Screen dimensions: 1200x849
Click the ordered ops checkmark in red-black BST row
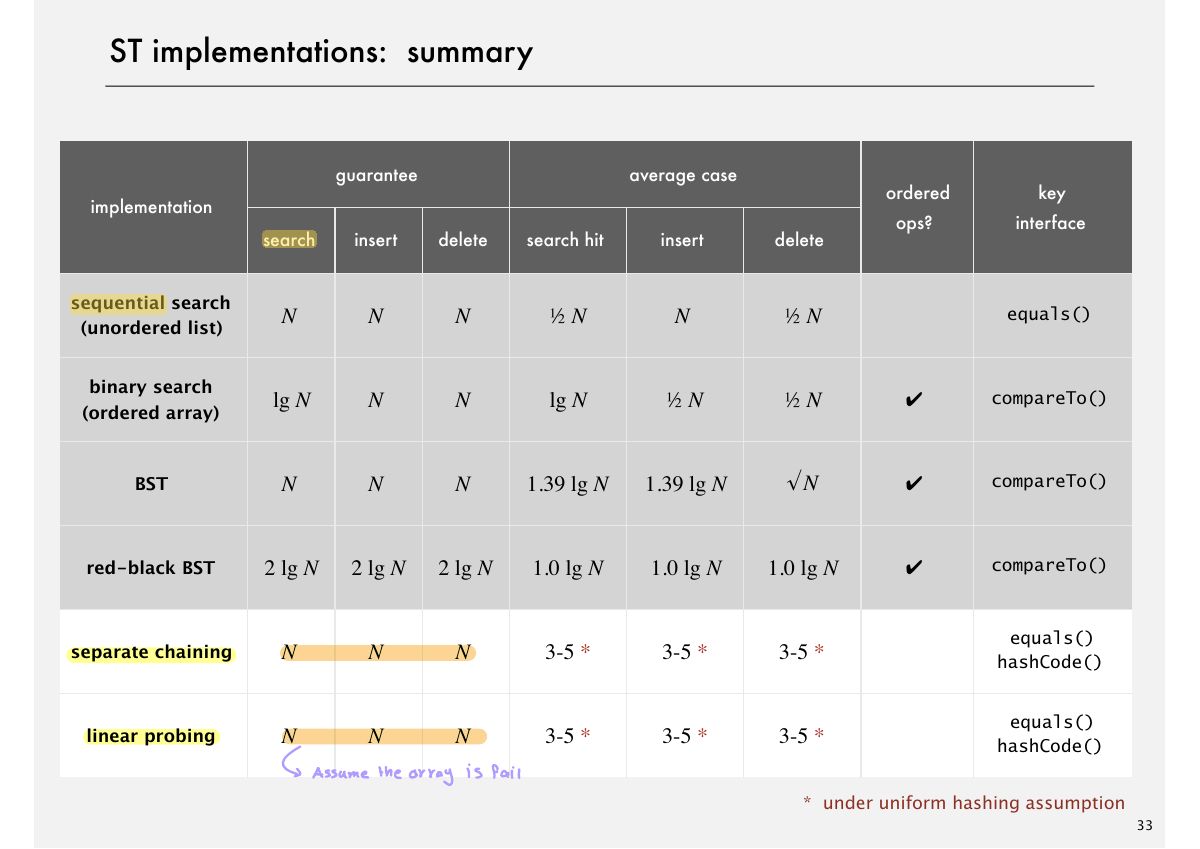914,569
